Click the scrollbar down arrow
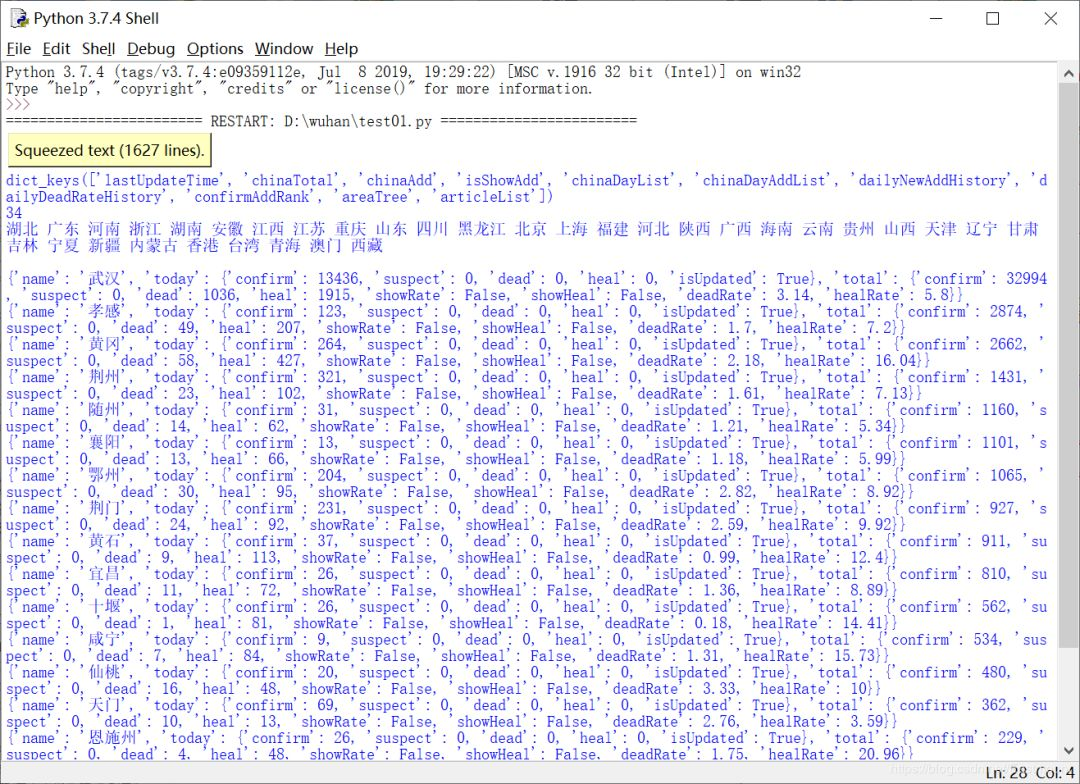This screenshot has width=1080, height=784. click(x=1068, y=750)
